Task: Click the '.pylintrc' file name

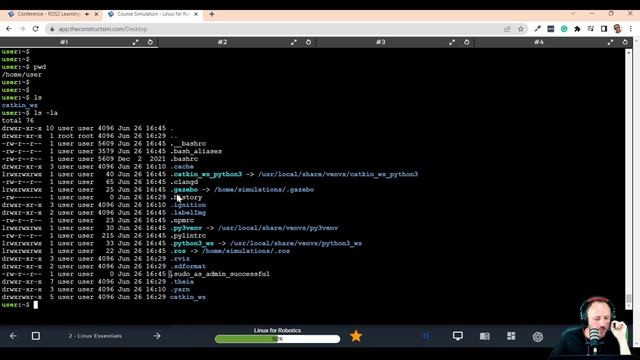Action: click(x=188, y=236)
